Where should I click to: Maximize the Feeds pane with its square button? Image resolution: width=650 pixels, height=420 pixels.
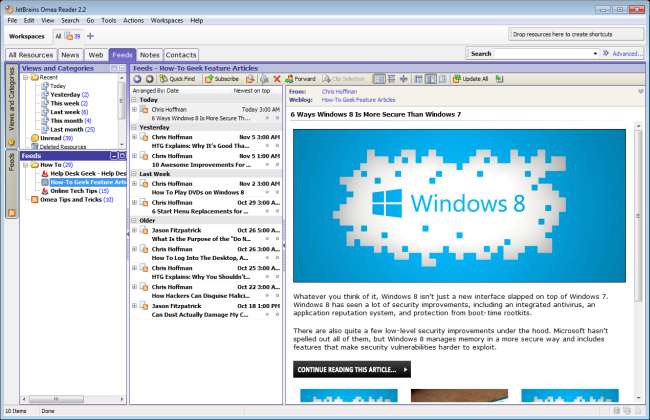[122, 156]
